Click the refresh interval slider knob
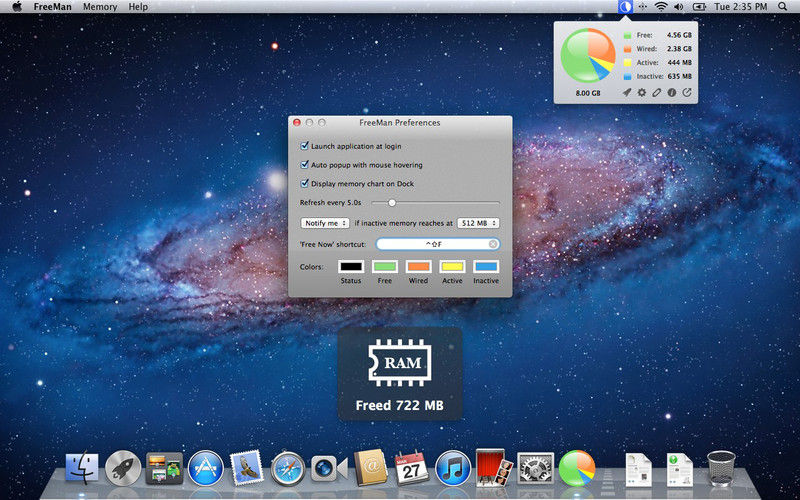 pyautogui.click(x=392, y=203)
